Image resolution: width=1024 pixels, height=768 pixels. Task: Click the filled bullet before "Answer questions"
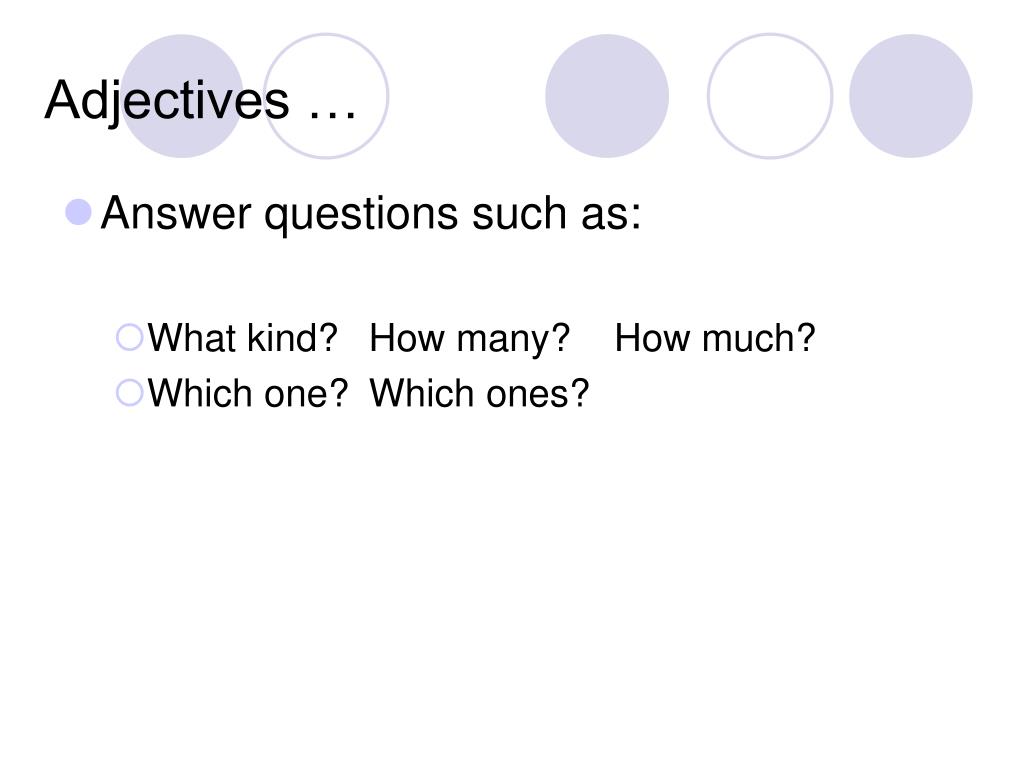[78, 212]
